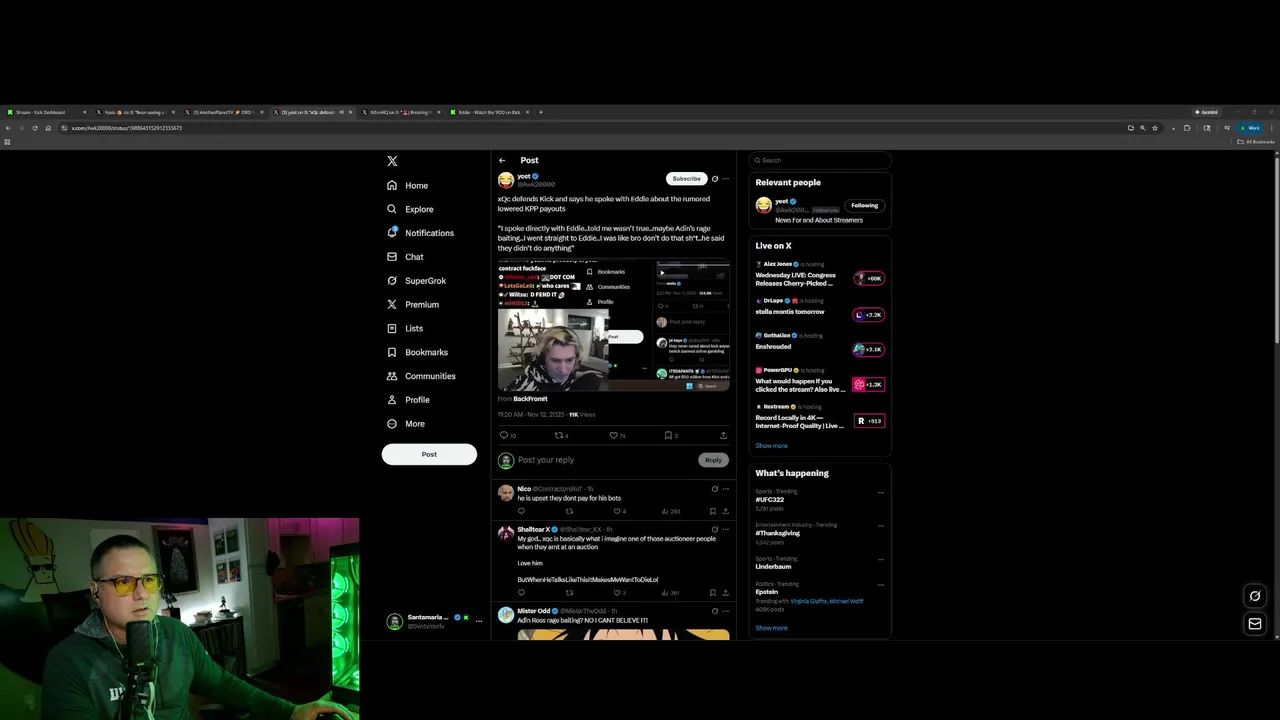The height and width of the screenshot is (720, 1280).
Task: Open the floating Messages envelope button
Action: tap(1255, 624)
